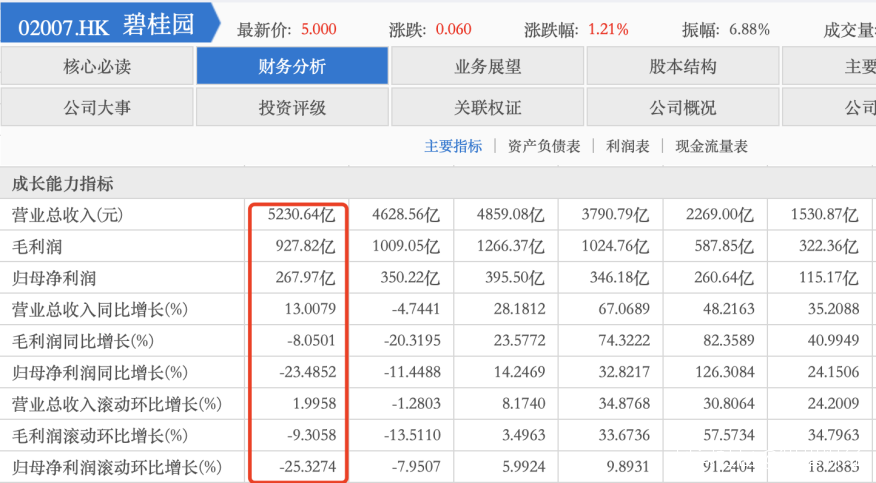Select the 毛利润同比增长(%) row label
Image resolution: width=876 pixels, height=483 pixels.
point(83,341)
